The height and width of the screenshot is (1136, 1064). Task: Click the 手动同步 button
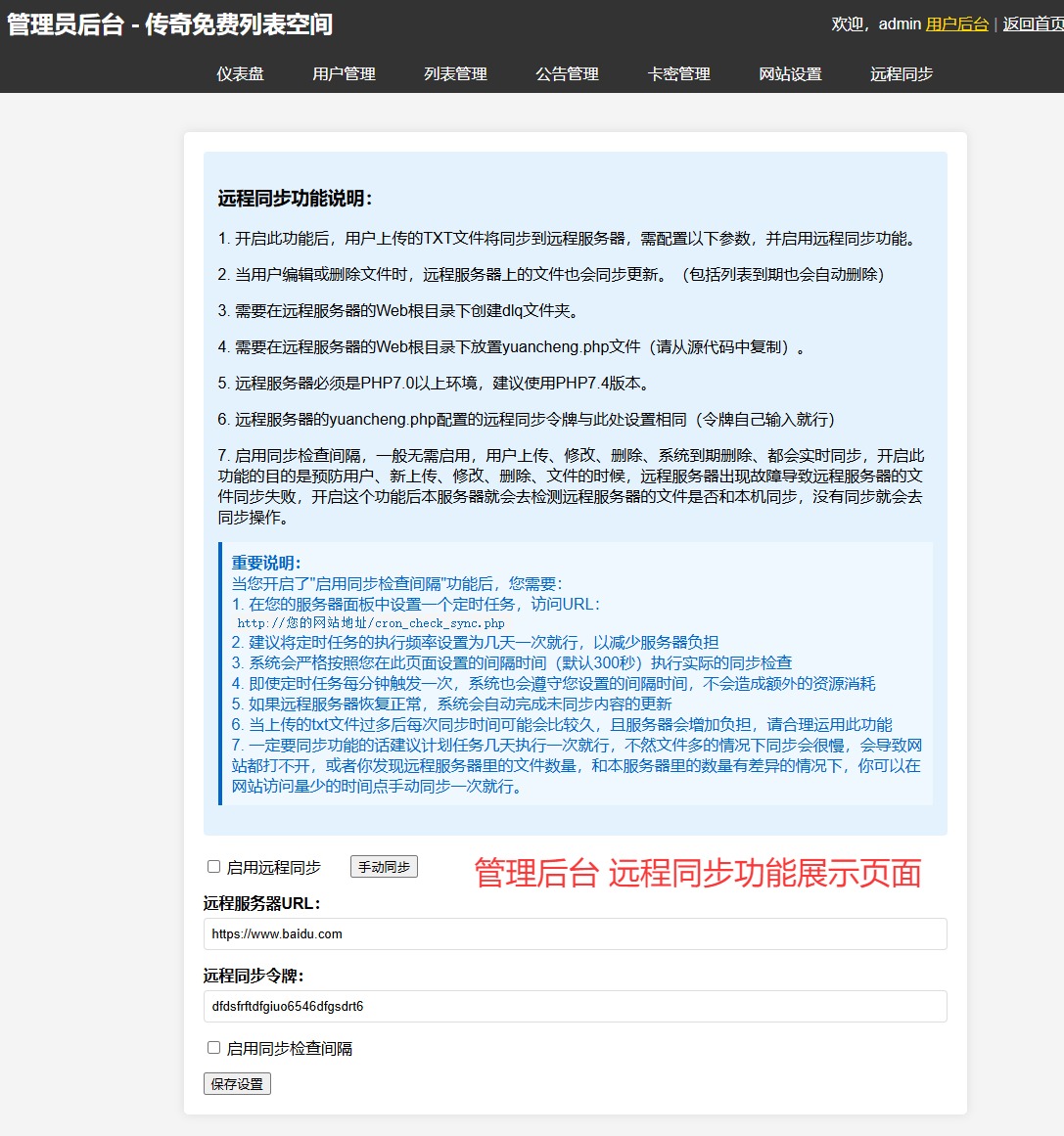pos(384,867)
